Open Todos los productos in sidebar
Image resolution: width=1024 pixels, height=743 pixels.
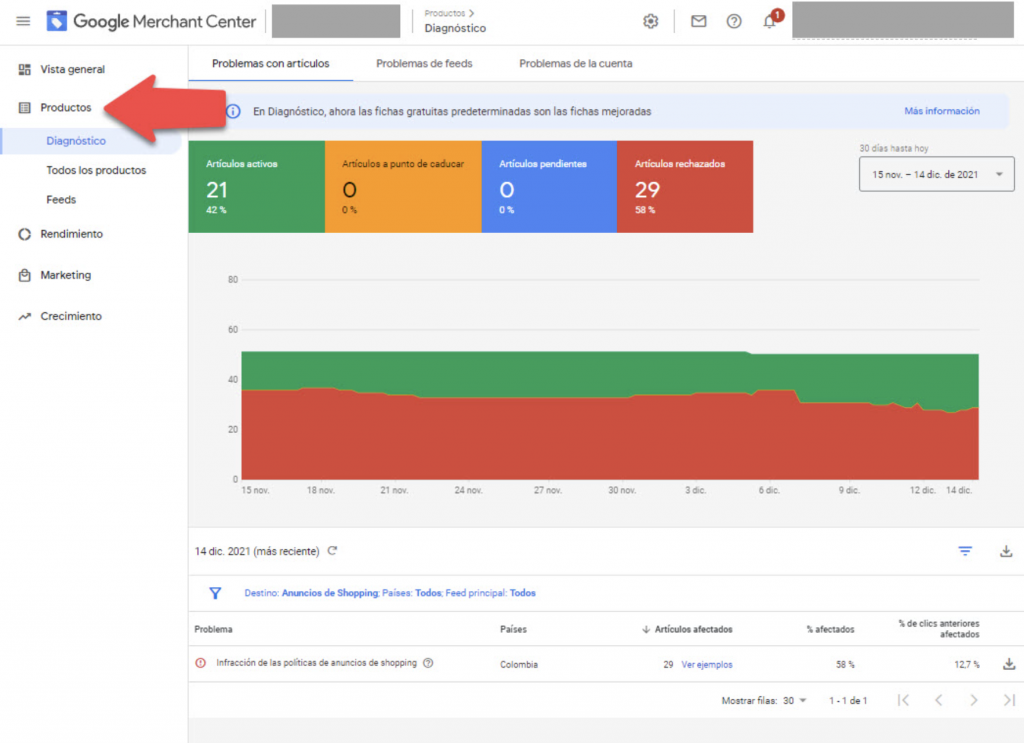coord(96,170)
